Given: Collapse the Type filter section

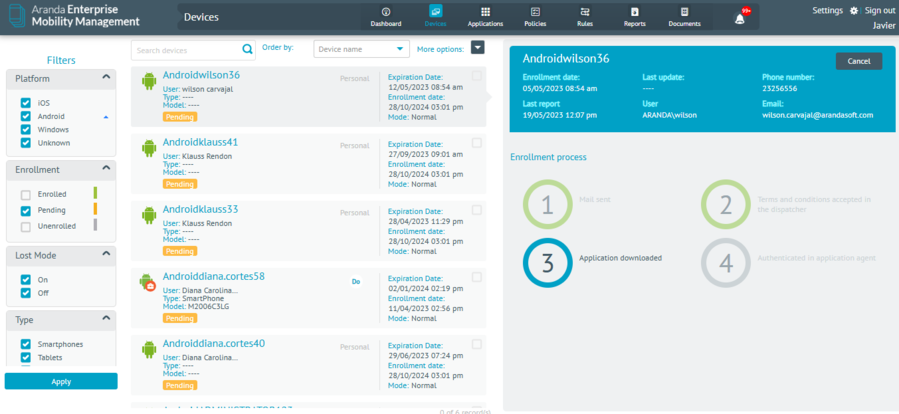Looking at the screenshot, I should 106,318.
